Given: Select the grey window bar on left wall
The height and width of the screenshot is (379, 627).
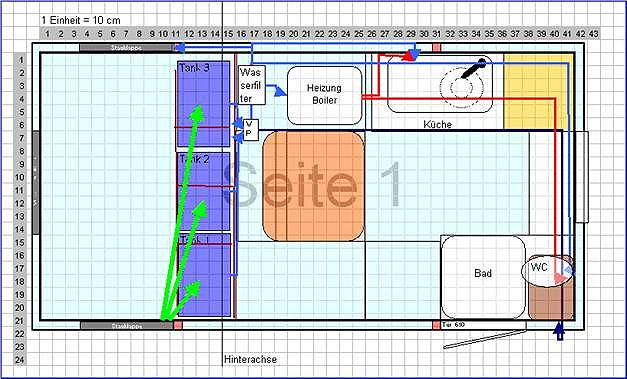Looking at the screenshot, I should [36, 182].
